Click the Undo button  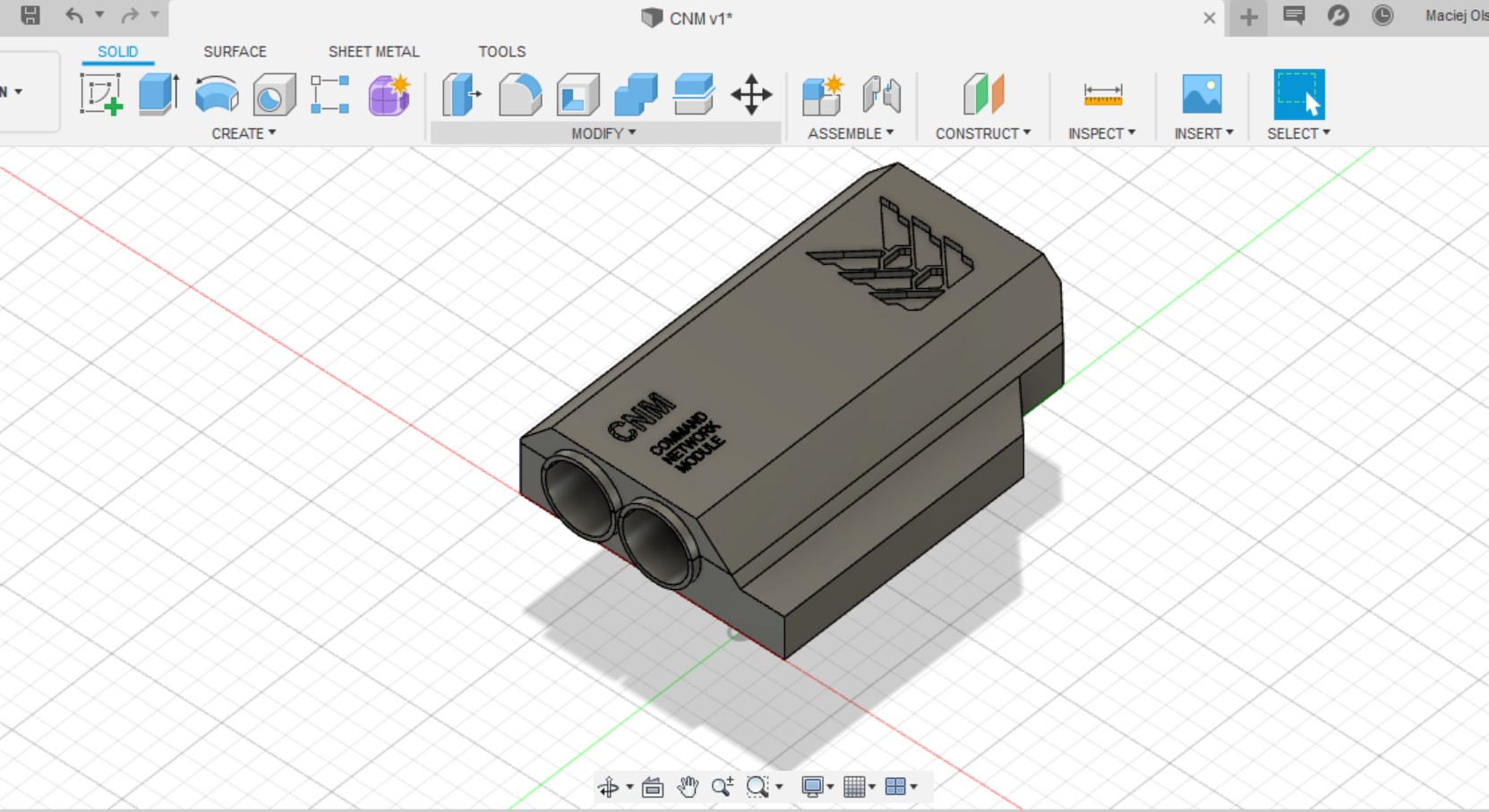[74, 15]
